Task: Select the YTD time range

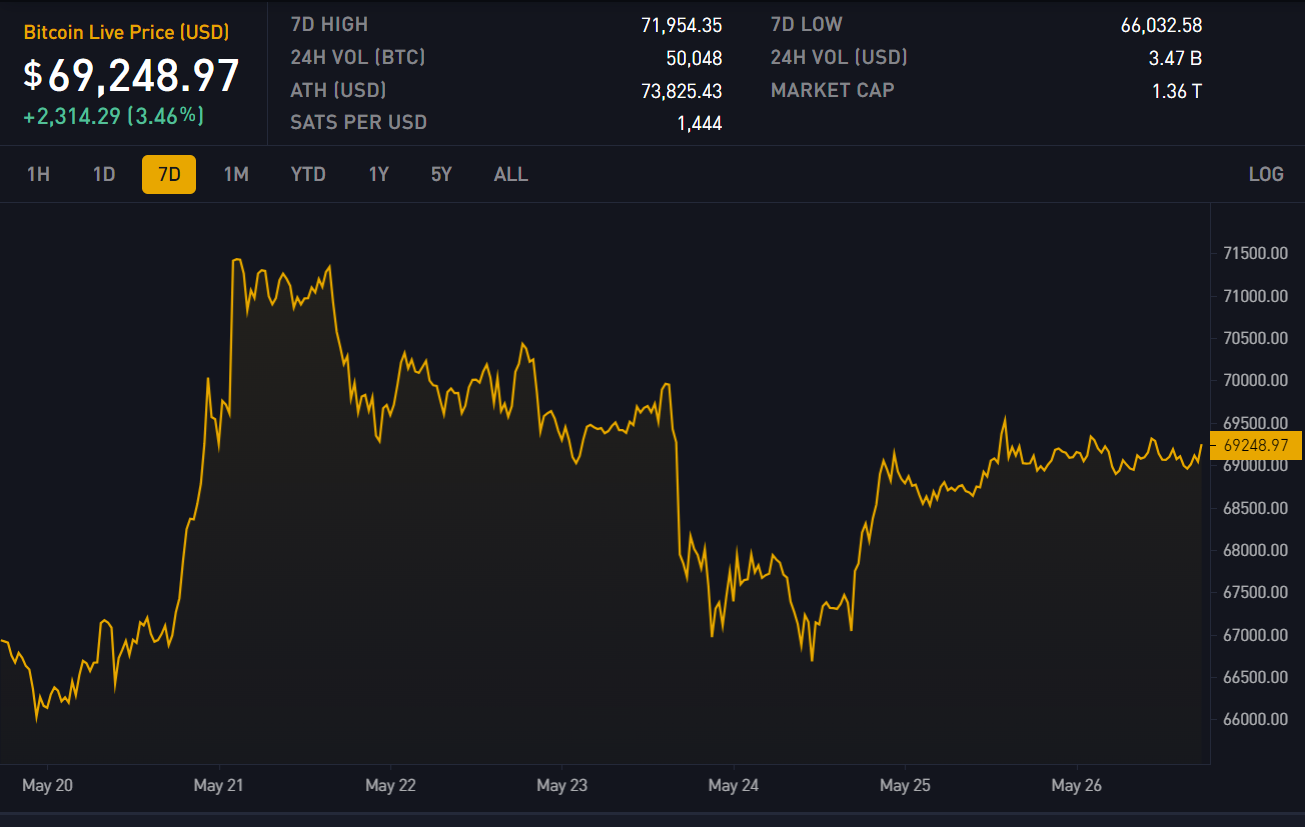Action: (308, 174)
